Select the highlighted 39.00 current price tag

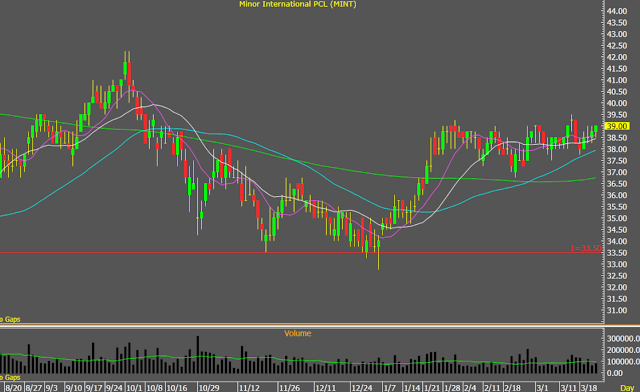coord(616,126)
